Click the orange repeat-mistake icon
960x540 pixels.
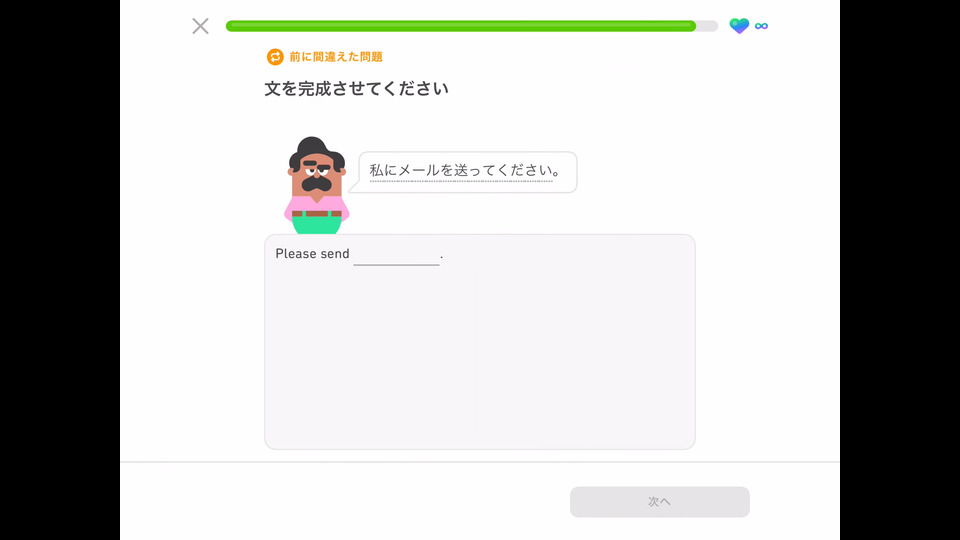[275, 57]
